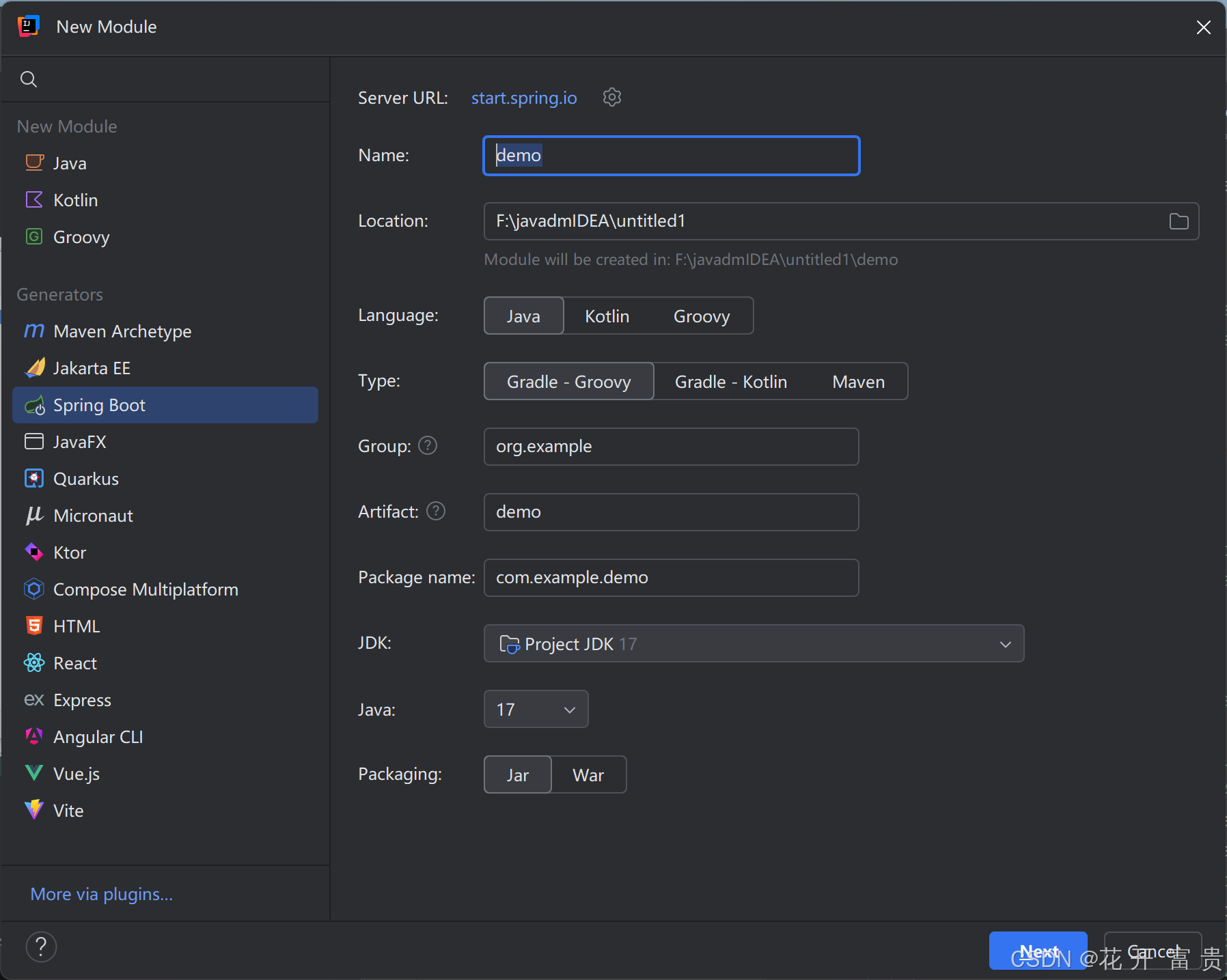Choose Maven build type
1227x980 pixels.
pos(859,381)
